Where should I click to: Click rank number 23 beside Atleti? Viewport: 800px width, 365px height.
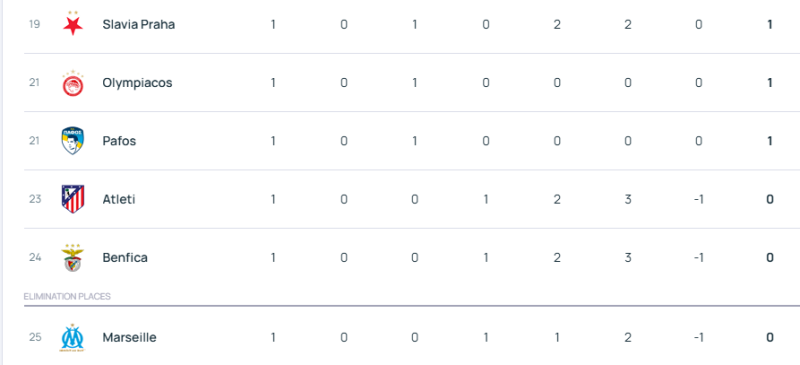click(35, 199)
